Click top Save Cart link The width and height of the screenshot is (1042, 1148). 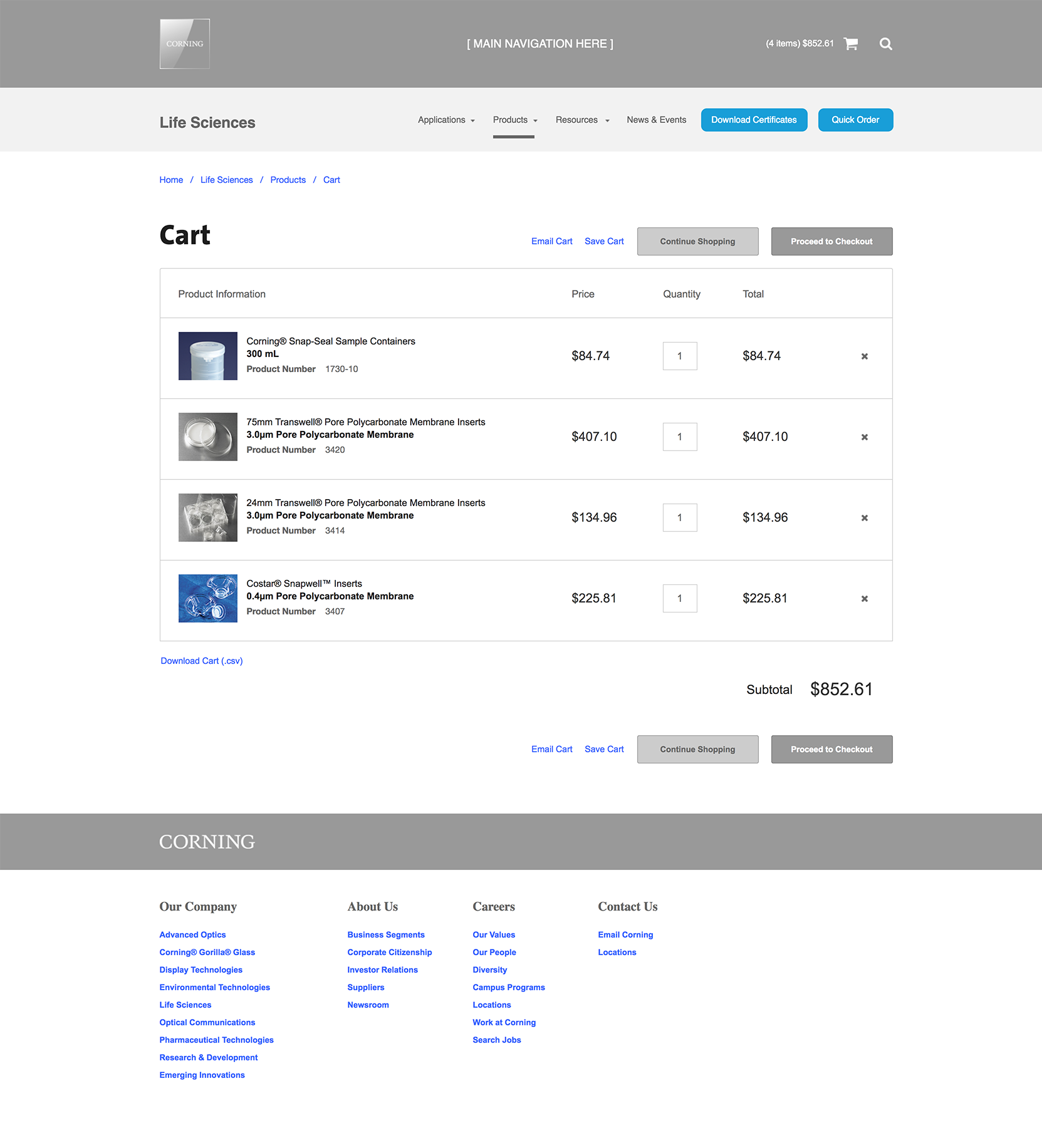click(604, 241)
